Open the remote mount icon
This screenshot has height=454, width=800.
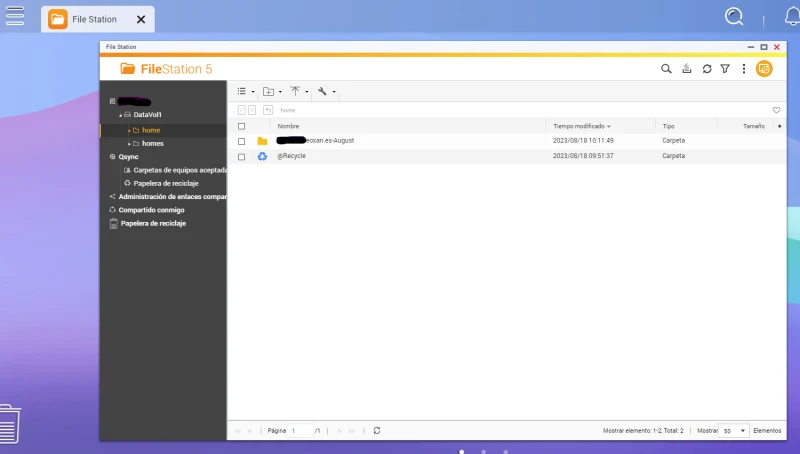pos(687,68)
